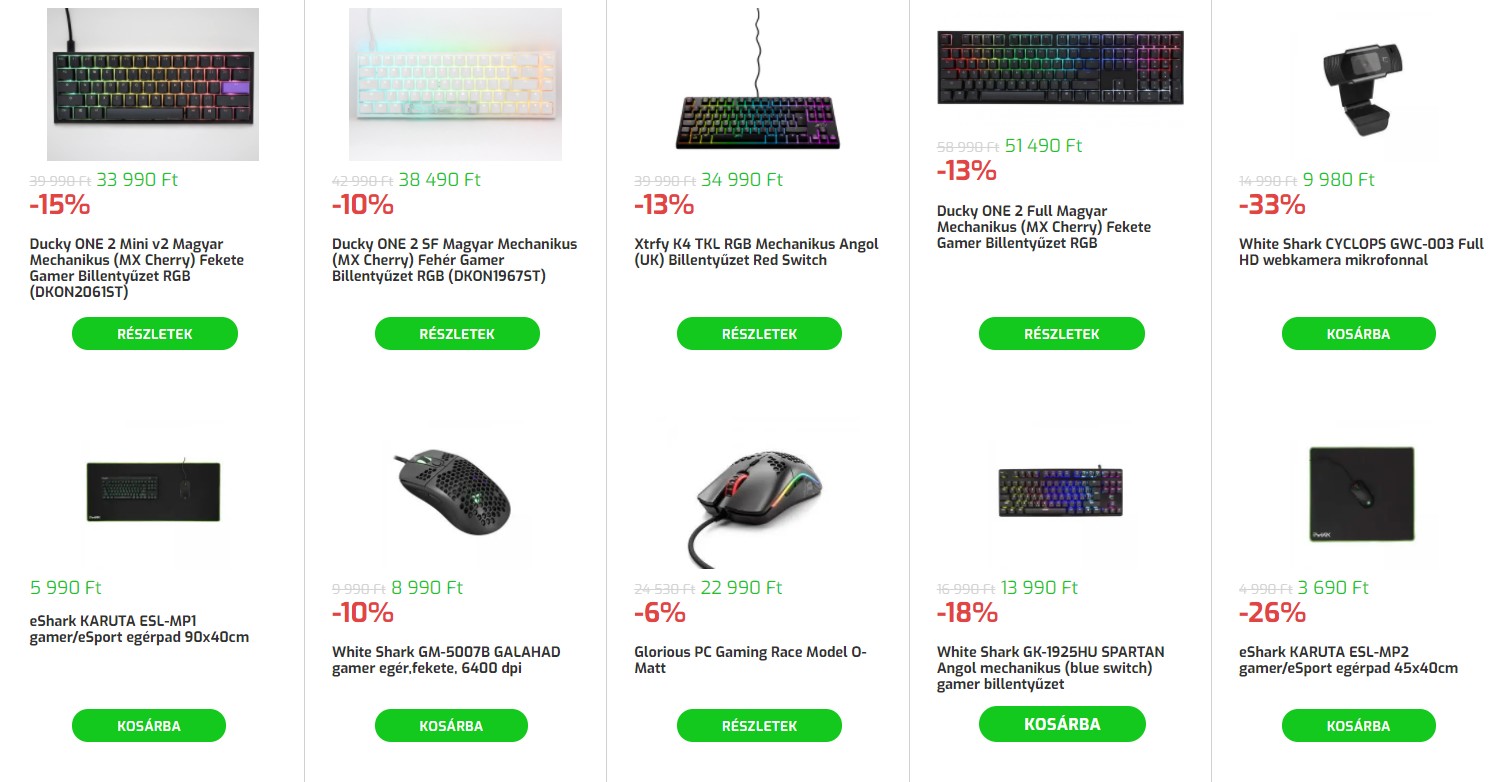Add the CYCLOPS GWC-003 webcam to cart
The width and height of the screenshot is (1509, 782).
pos(1358,334)
